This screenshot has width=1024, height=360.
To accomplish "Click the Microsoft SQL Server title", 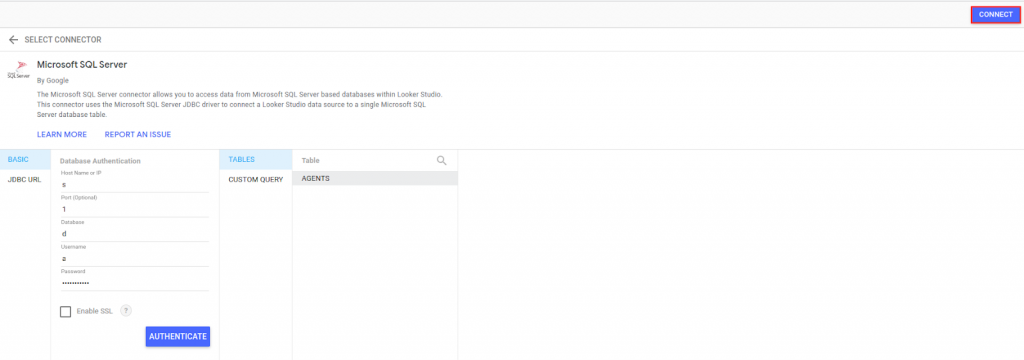I will pos(82,65).
